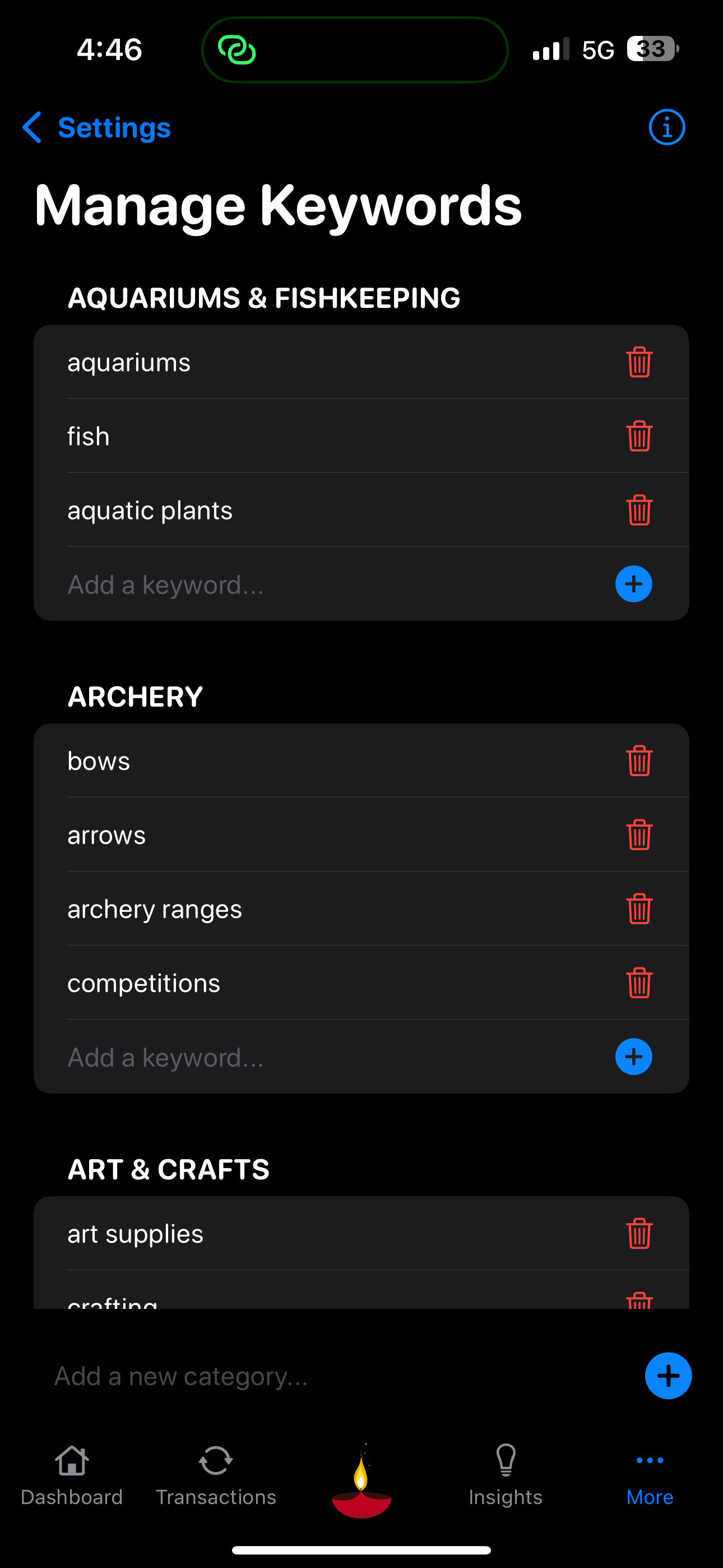Open the Insights tab

click(506, 1475)
